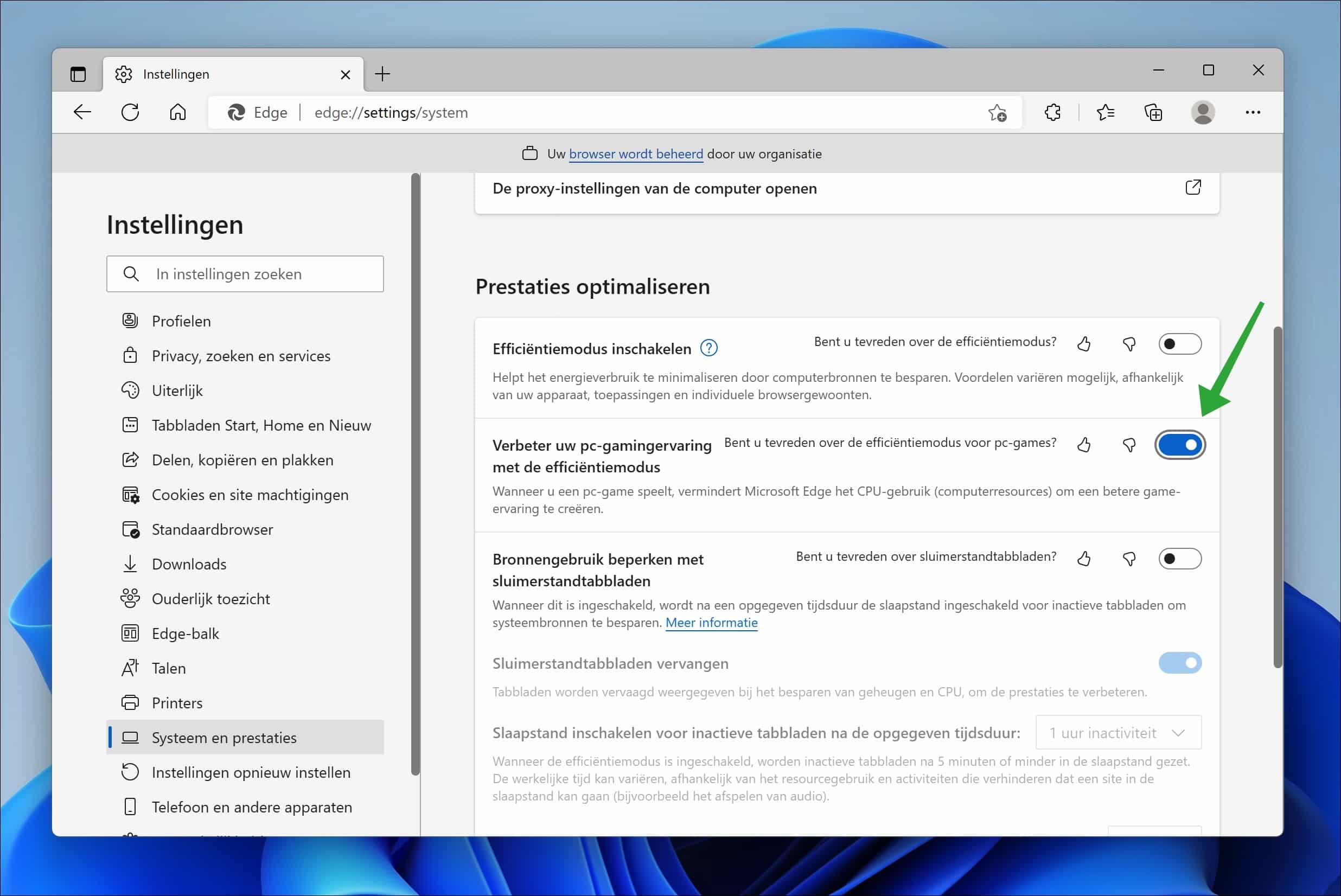Enable the Efficiëntiemodus inschakelen toggle
The image size is (1341, 896).
(x=1180, y=343)
